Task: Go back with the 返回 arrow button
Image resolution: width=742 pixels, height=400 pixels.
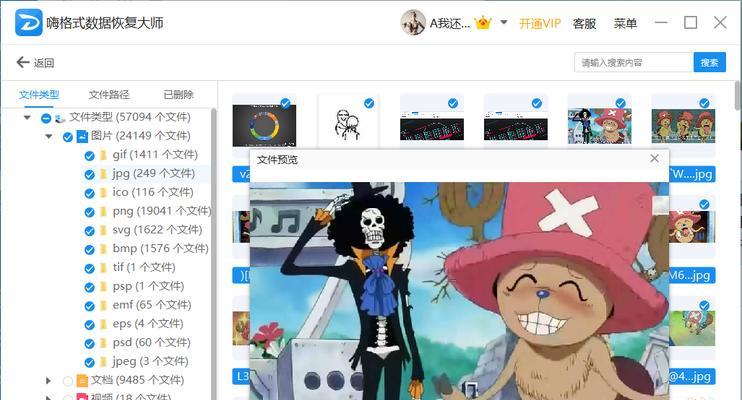Action: tap(35, 62)
